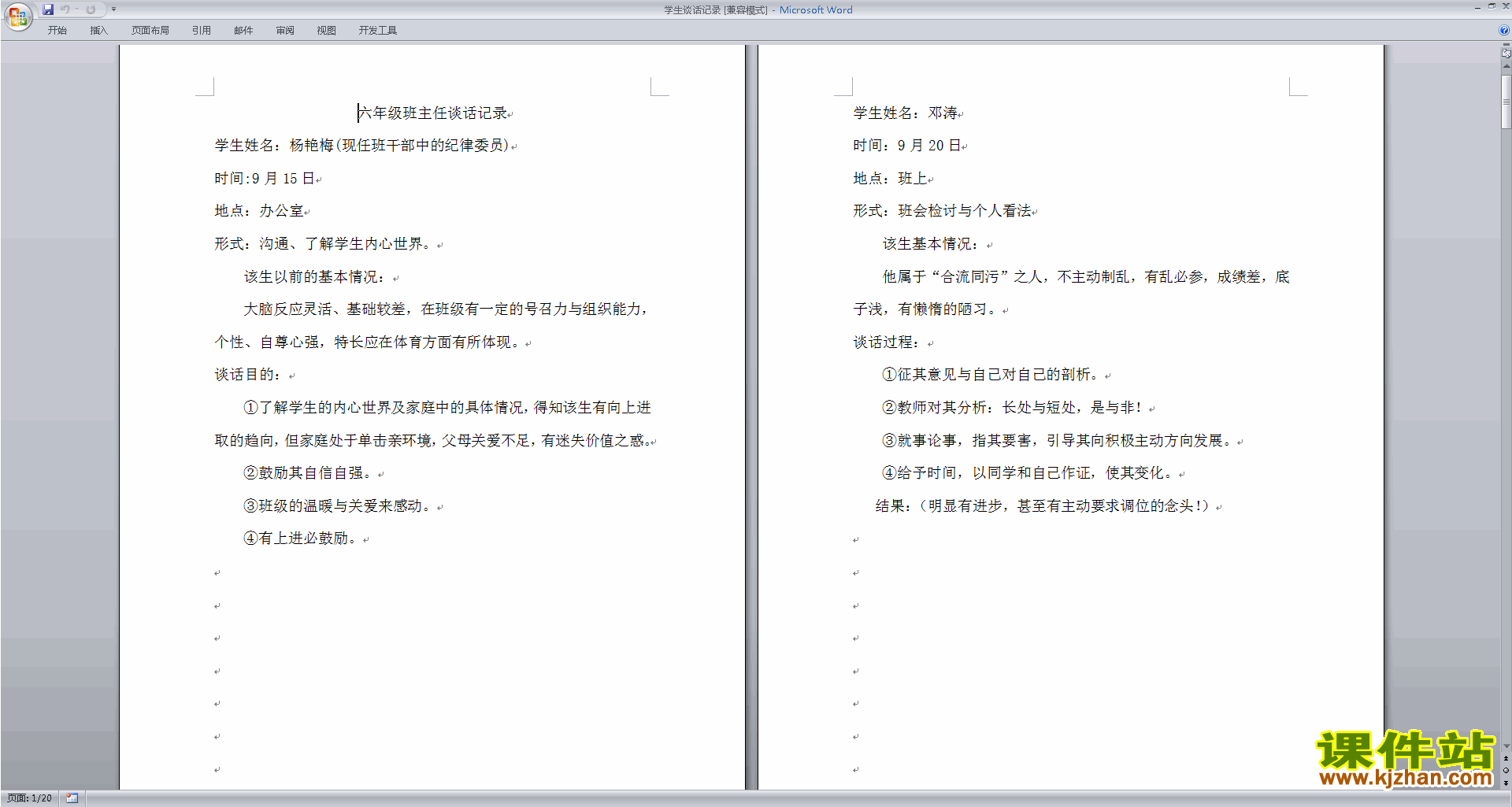Open the 开始 ribbon tab
The width and height of the screenshot is (1512, 807).
click(x=57, y=31)
